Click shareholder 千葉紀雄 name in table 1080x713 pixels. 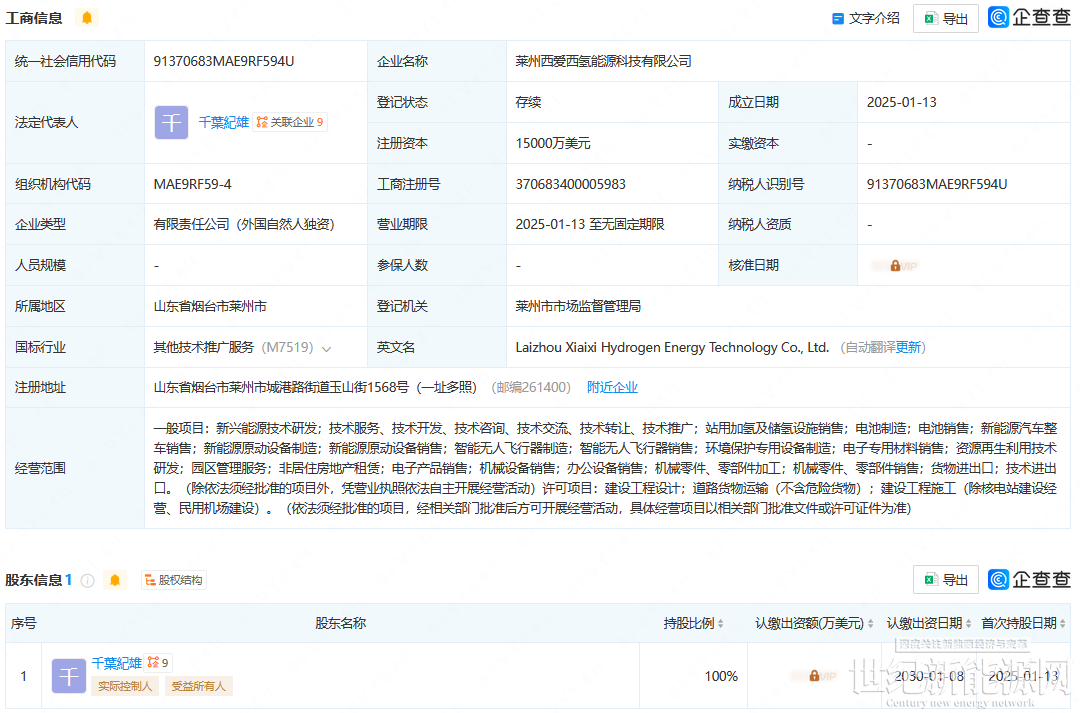click(x=117, y=662)
